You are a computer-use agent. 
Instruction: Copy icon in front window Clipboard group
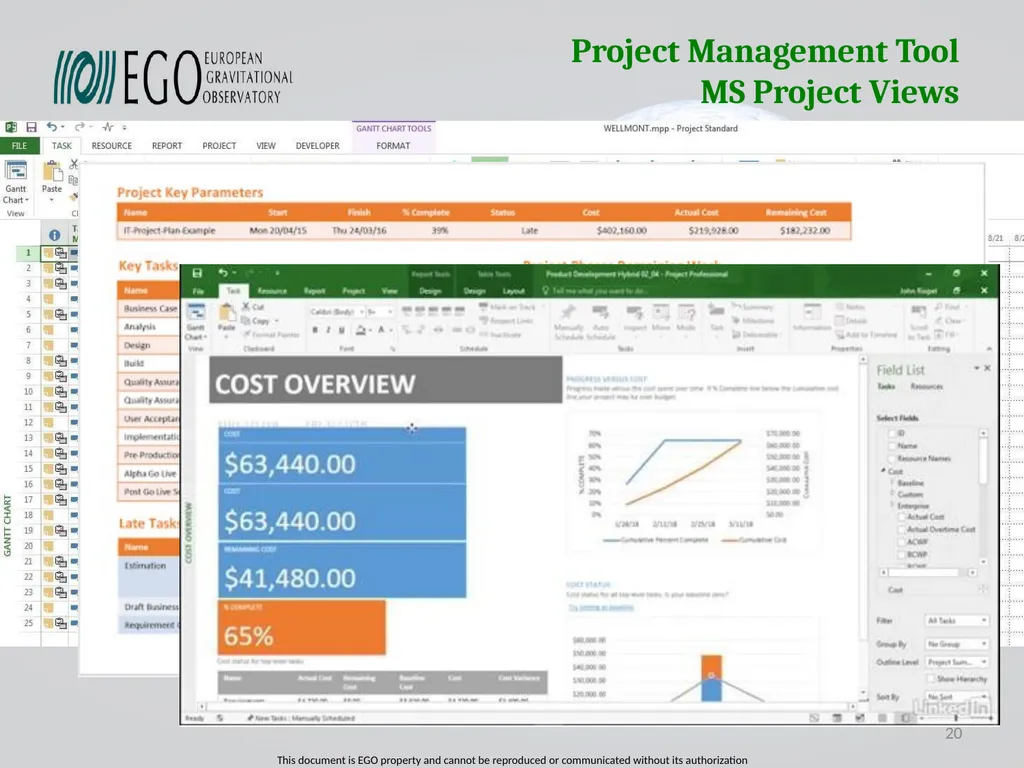point(247,321)
